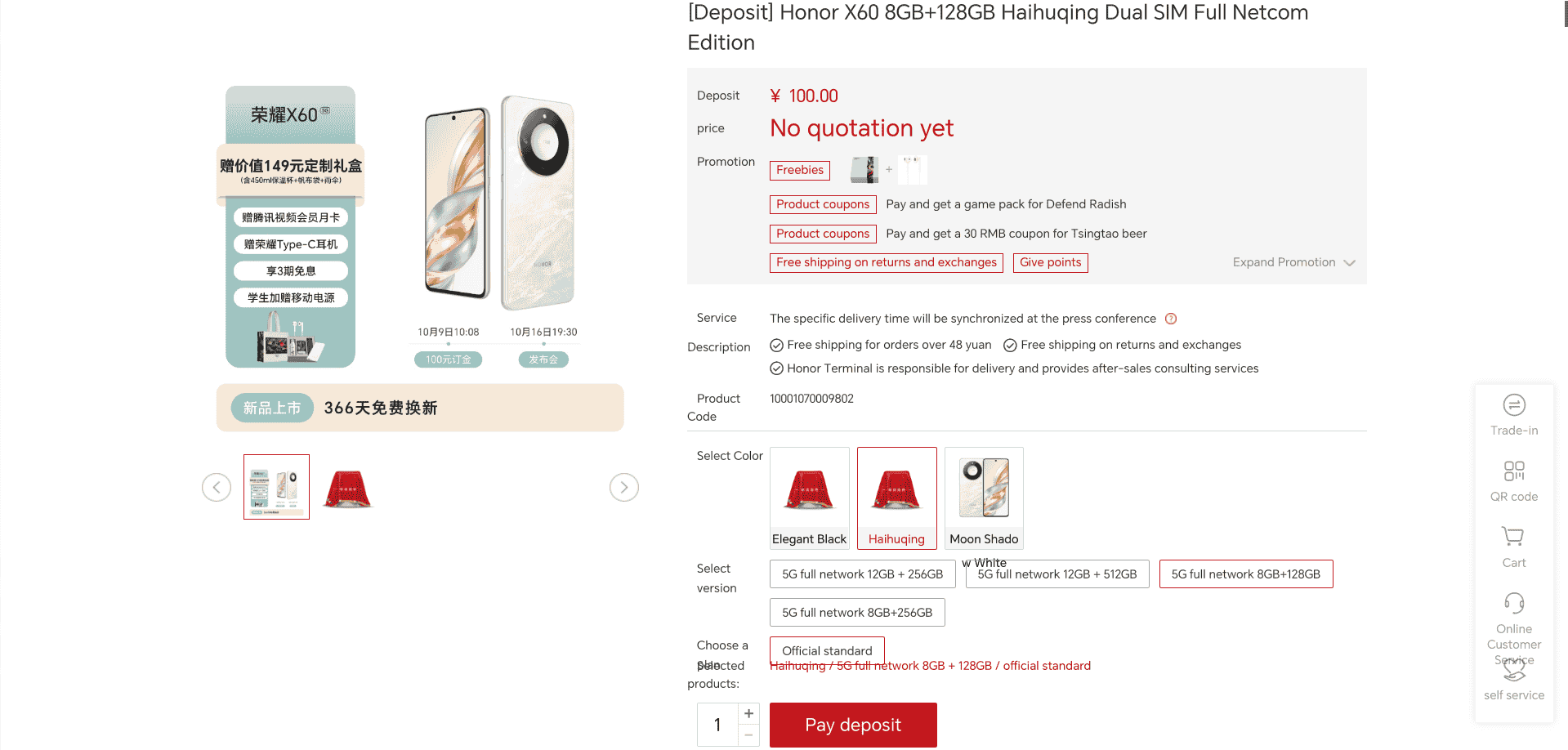The height and width of the screenshot is (750, 1568).
Task: Decrease quantity with the minus stepper
Action: [748, 735]
